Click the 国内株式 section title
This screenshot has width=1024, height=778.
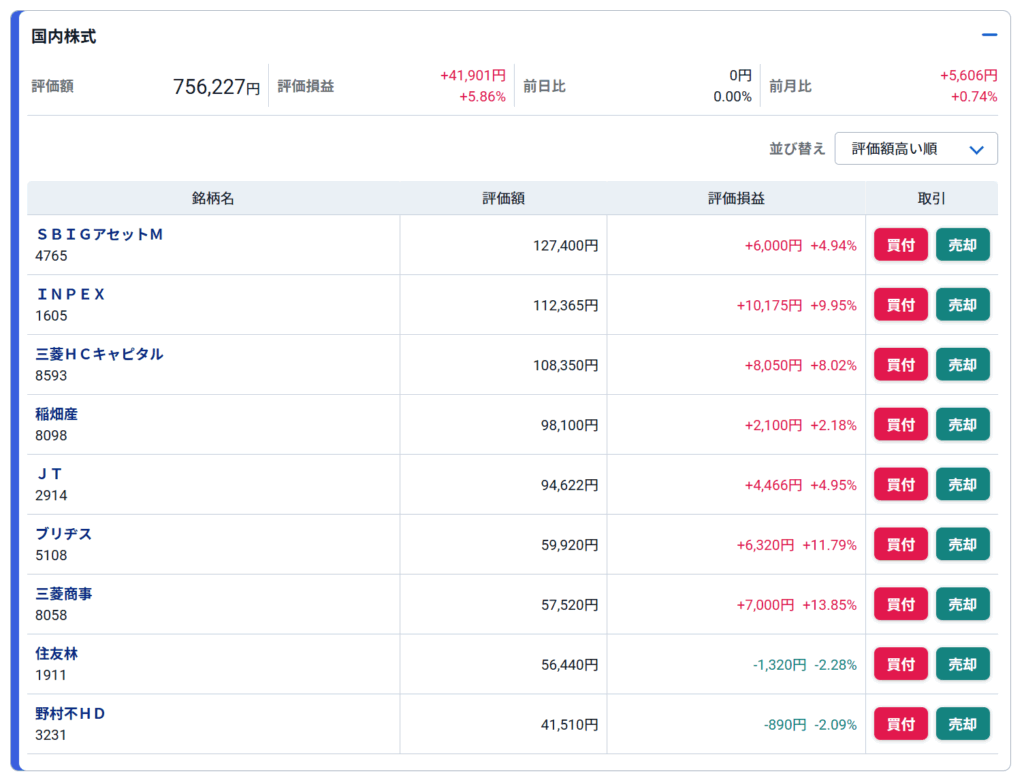(64, 37)
